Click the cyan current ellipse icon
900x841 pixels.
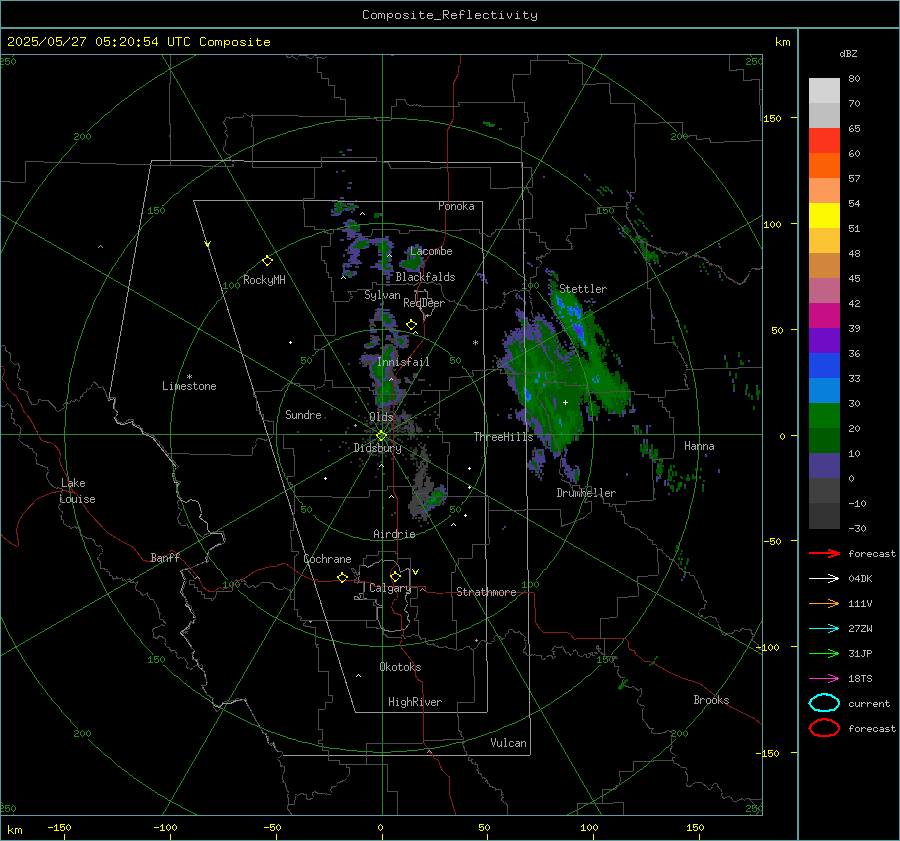(x=824, y=703)
